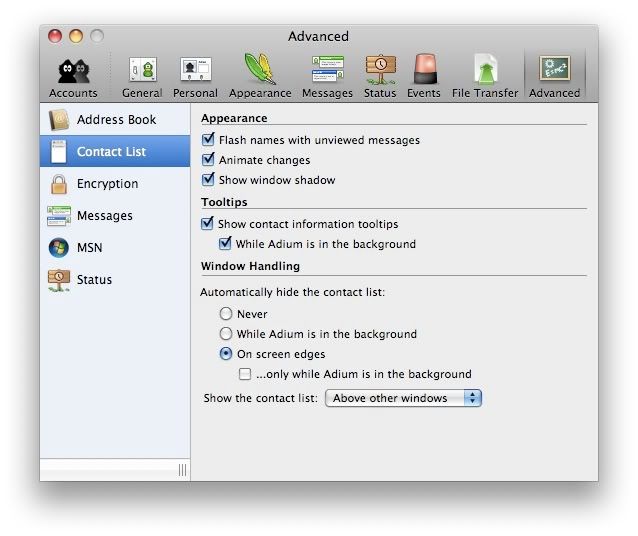Screen dimensions: 638x536
Task: Select Encryption in the sidebar list
Action: click(x=107, y=184)
